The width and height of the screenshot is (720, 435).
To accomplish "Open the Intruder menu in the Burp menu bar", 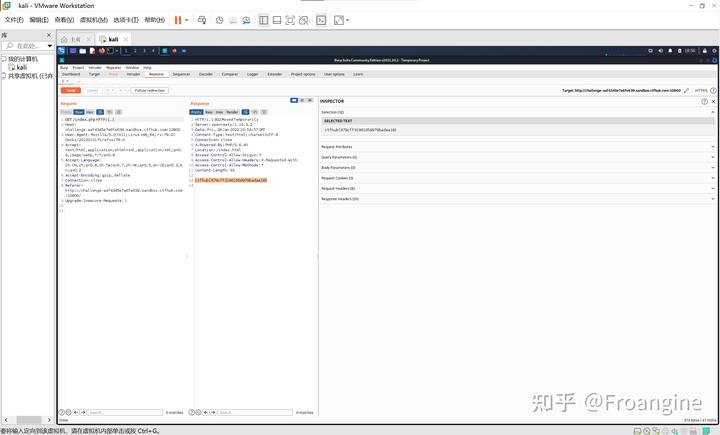I will (x=95, y=68).
